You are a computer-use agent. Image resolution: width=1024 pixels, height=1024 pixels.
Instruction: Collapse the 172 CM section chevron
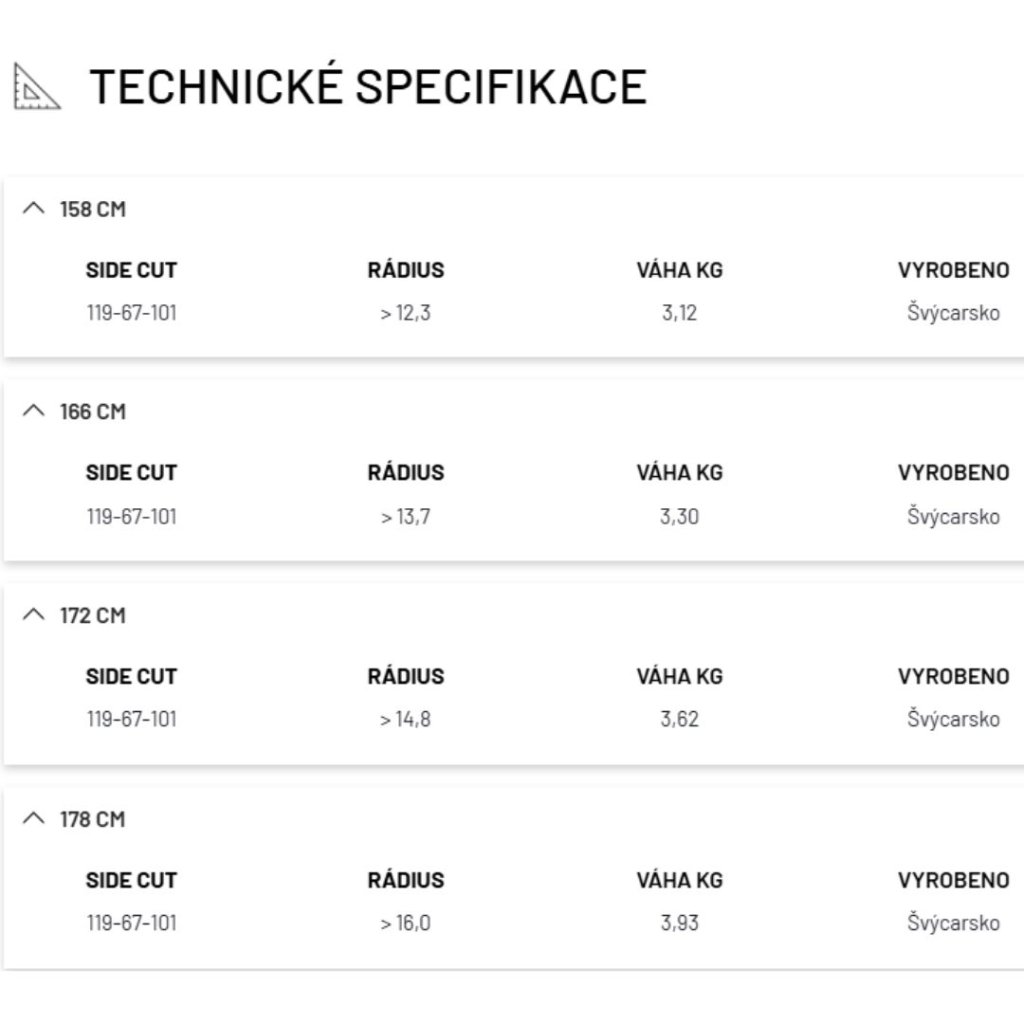[x=34, y=615]
